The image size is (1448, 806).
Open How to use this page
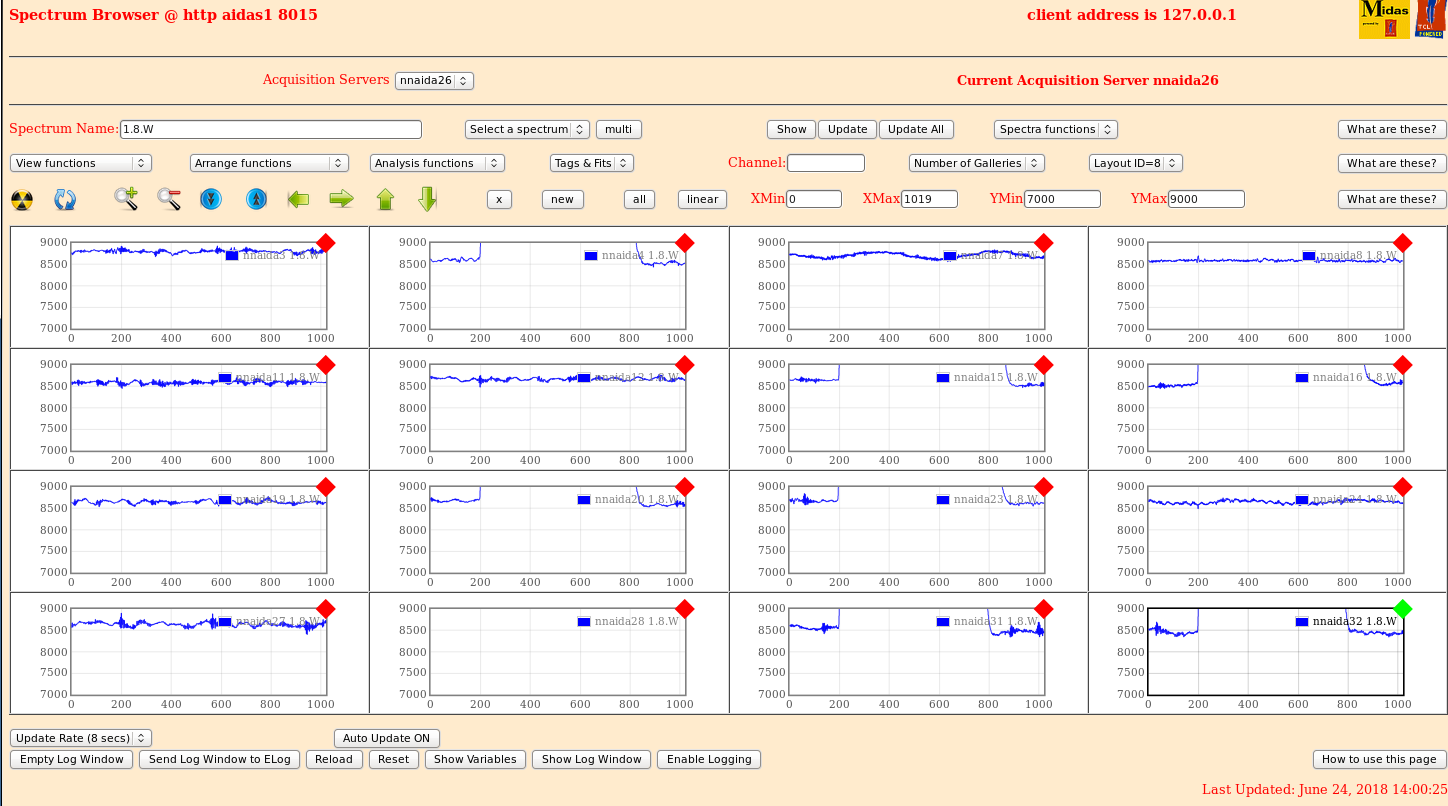[1379, 759]
